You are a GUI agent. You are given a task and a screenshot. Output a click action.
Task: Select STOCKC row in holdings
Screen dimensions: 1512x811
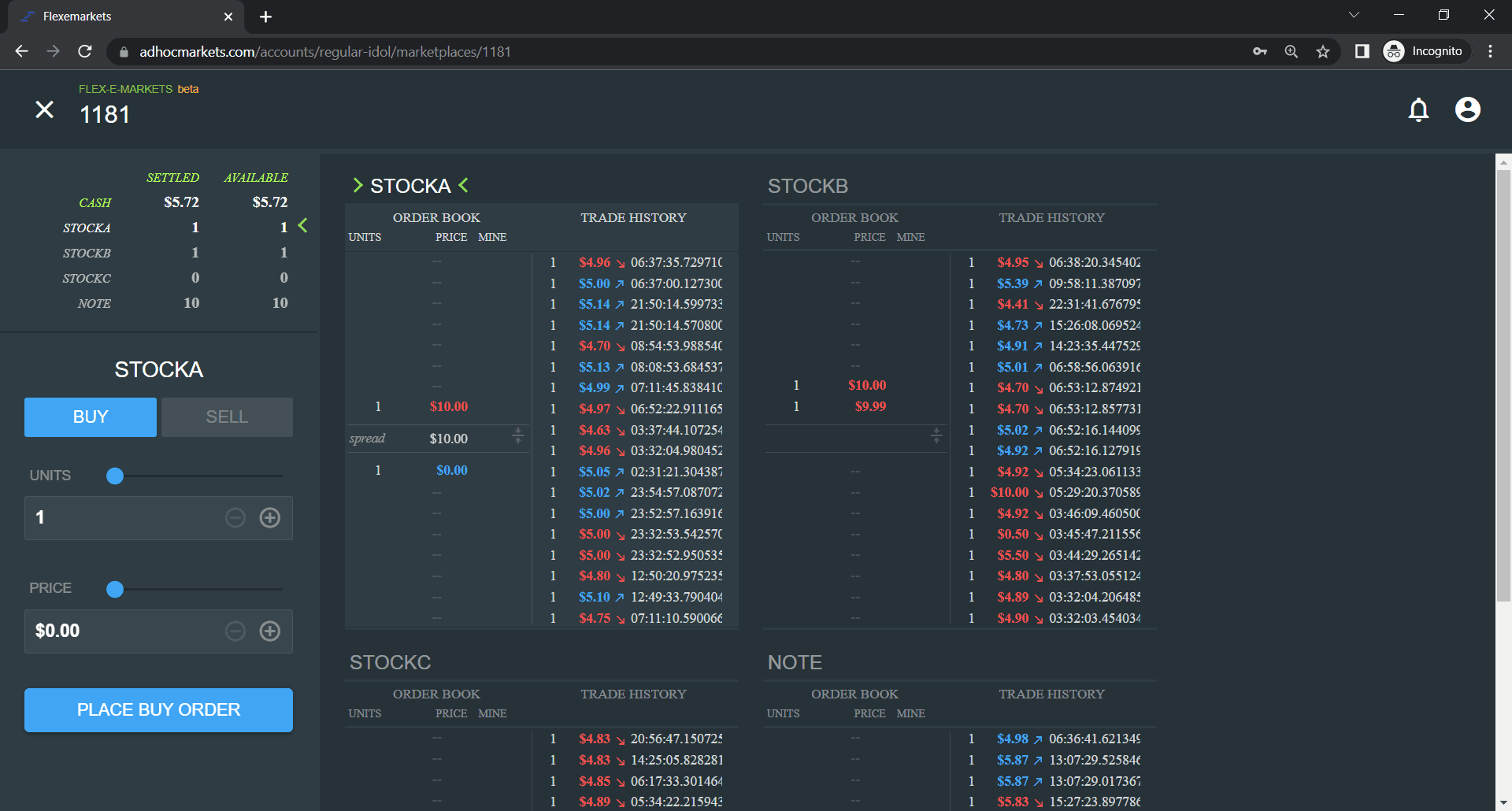(x=175, y=278)
